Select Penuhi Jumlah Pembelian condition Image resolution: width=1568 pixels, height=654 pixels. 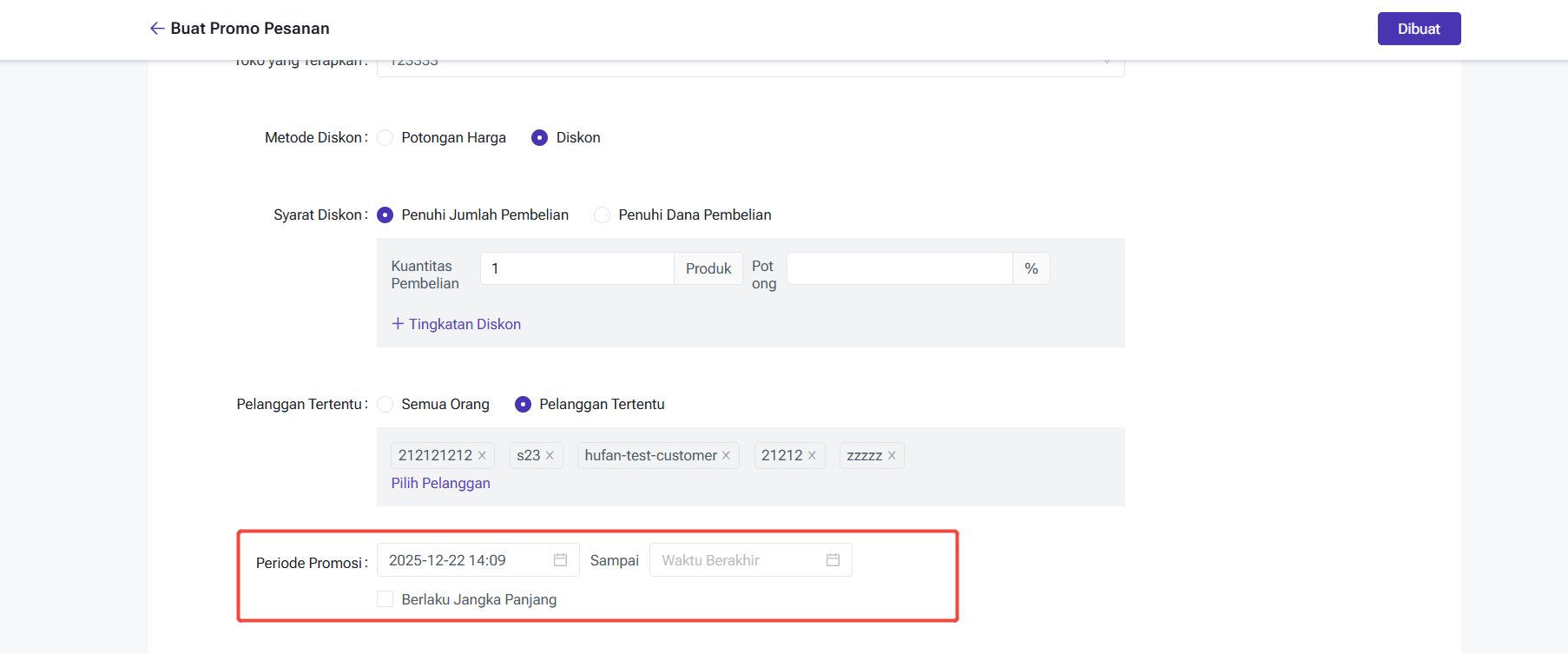(385, 215)
